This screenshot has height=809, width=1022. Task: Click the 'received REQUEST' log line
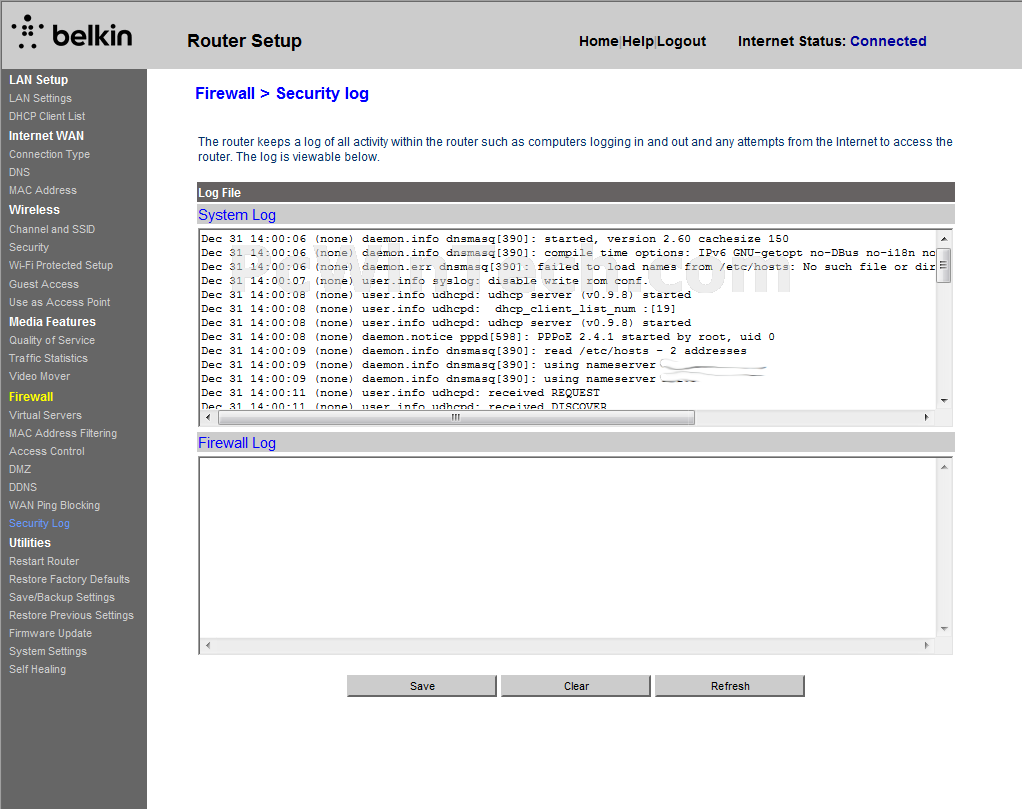point(400,393)
